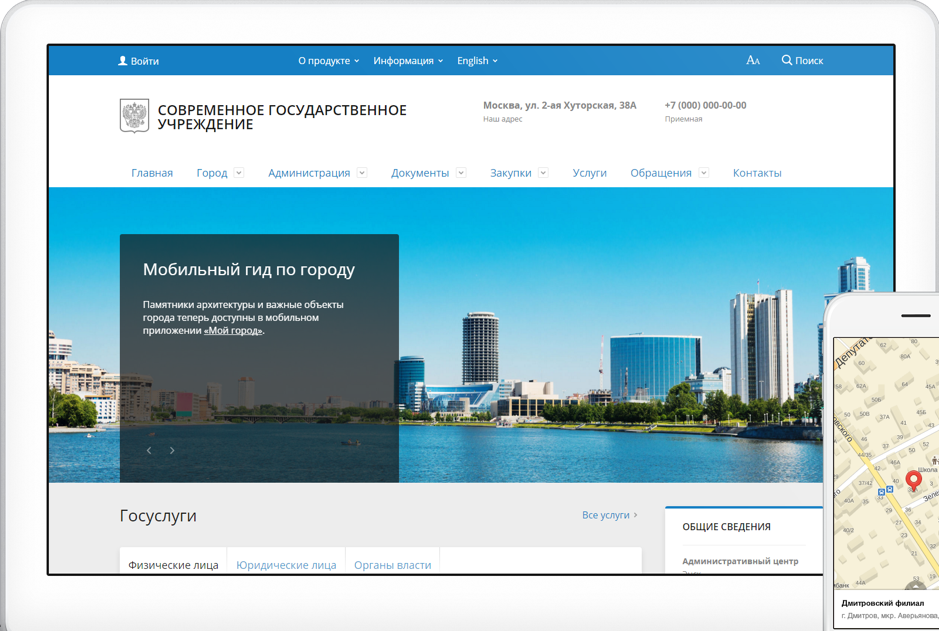Open the English language dropdown

click(x=477, y=61)
